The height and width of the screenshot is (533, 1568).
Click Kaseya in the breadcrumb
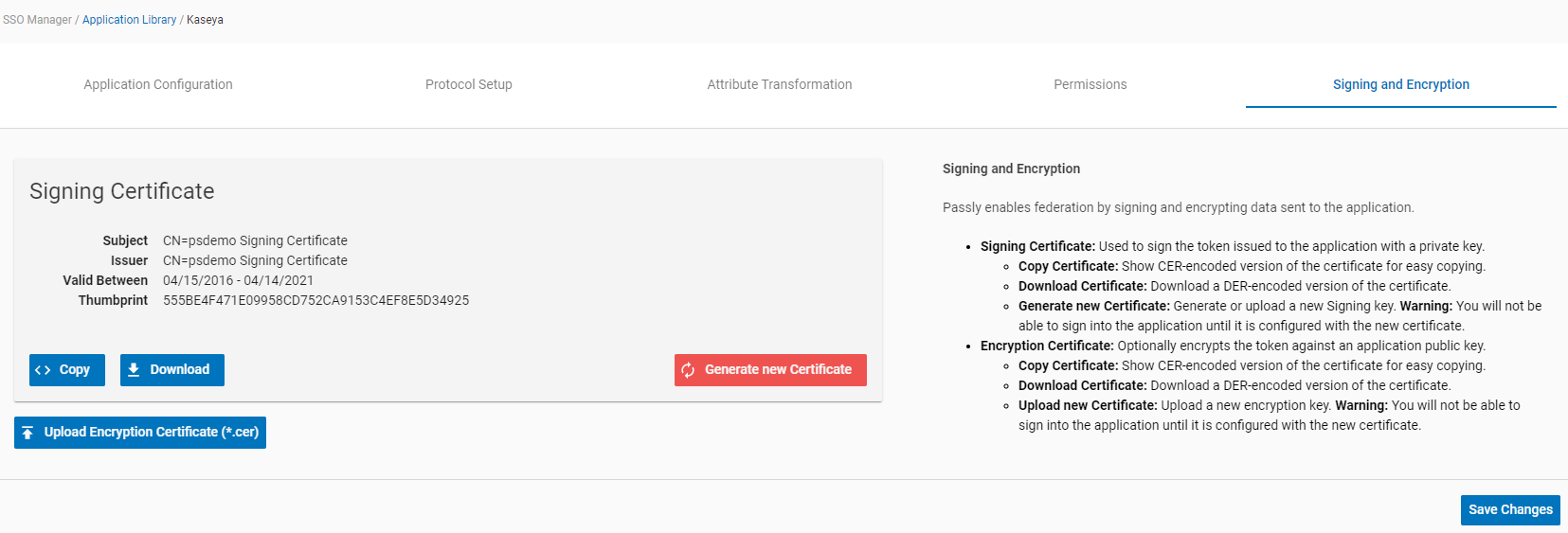(x=205, y=20)
